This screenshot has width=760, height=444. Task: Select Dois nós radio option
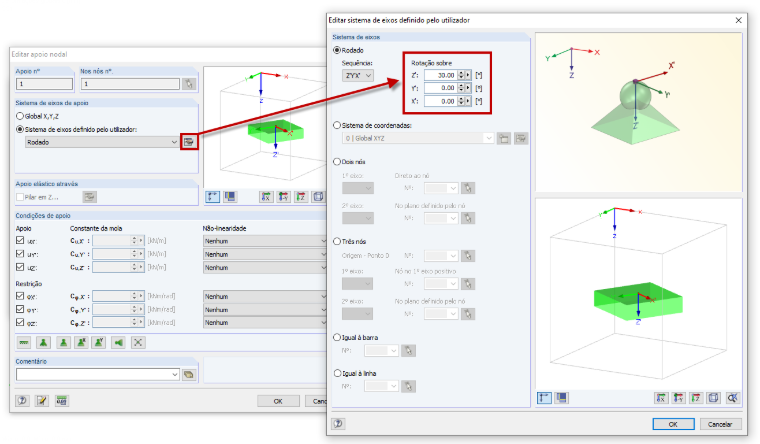point(337,161)
